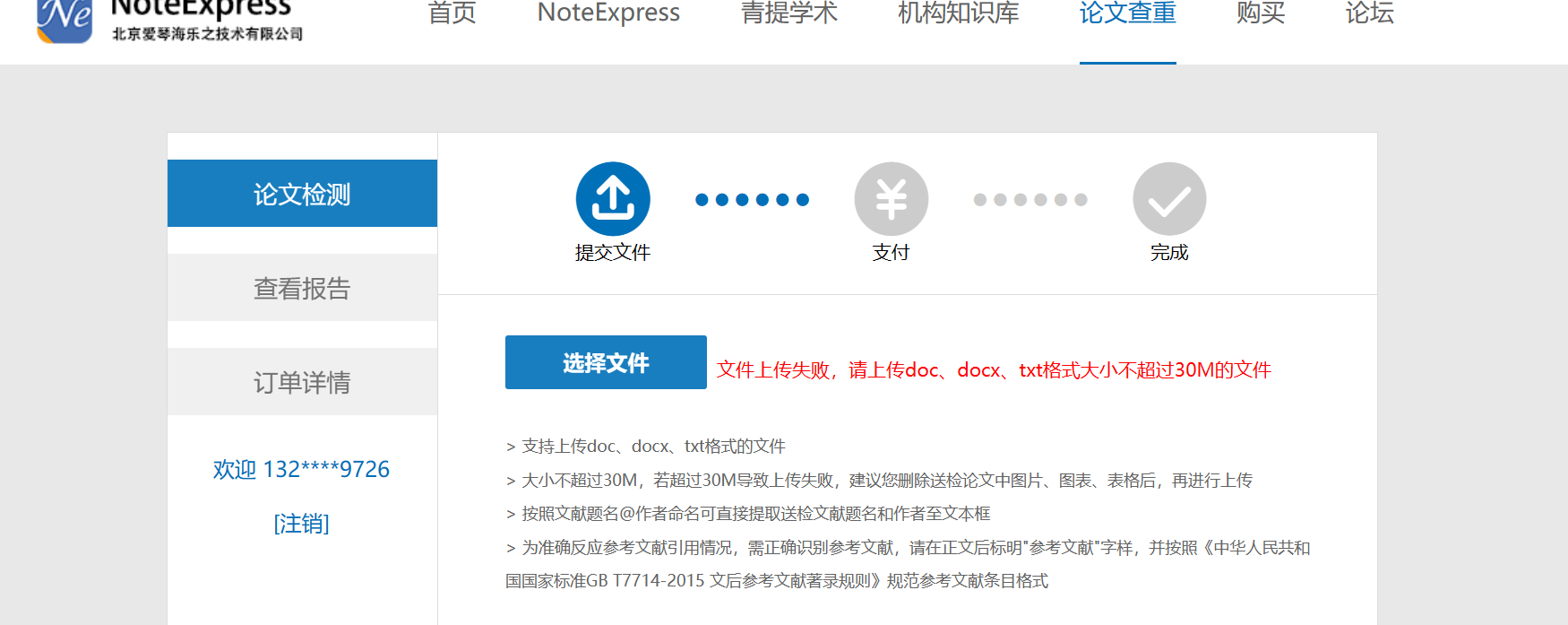Open the 首页 navigation item
The height and width of the screenshot is (625, 1568).
[x=452, y=13]
